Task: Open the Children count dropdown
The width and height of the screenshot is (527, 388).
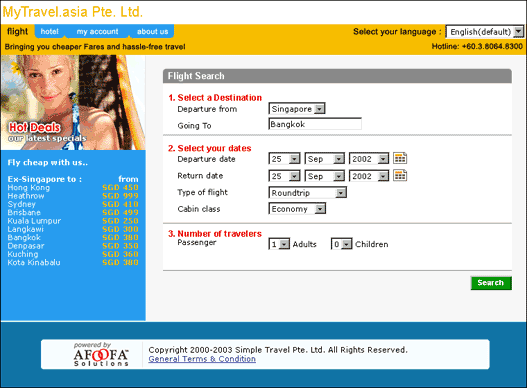Action: pyautogui.click(x=341, y=244)
